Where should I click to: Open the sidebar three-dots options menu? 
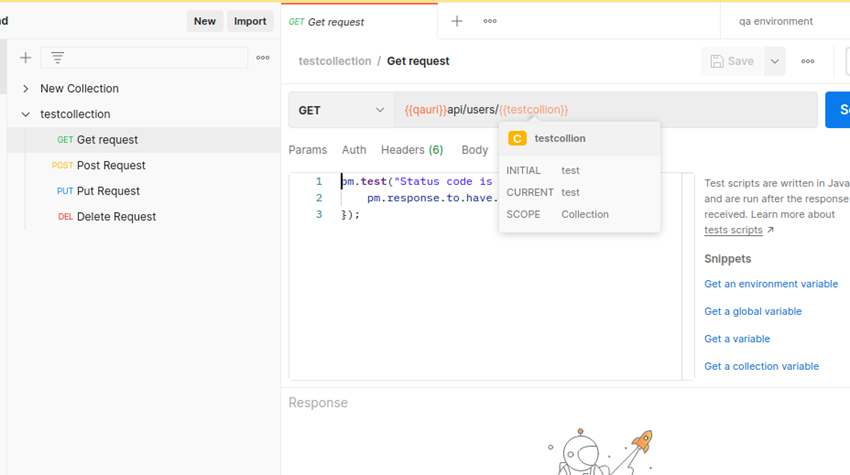[263, 58]
